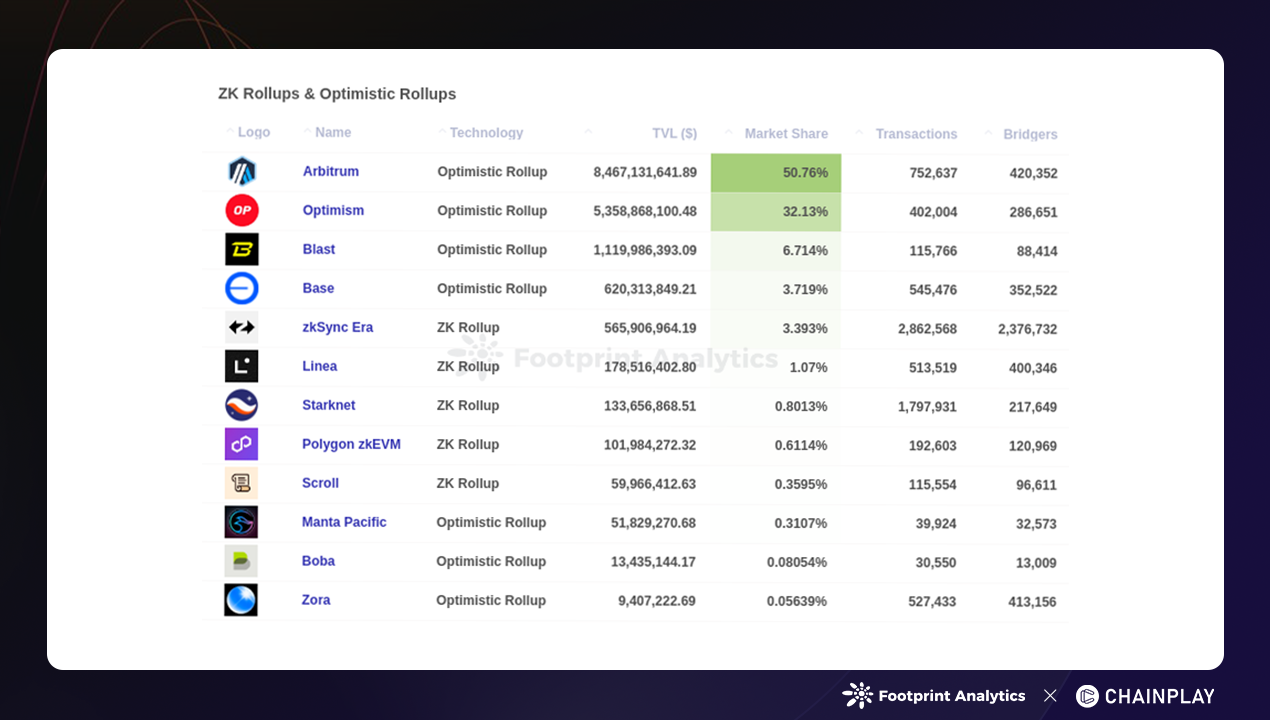Open the Arbitrum name link

pos(331,172)
